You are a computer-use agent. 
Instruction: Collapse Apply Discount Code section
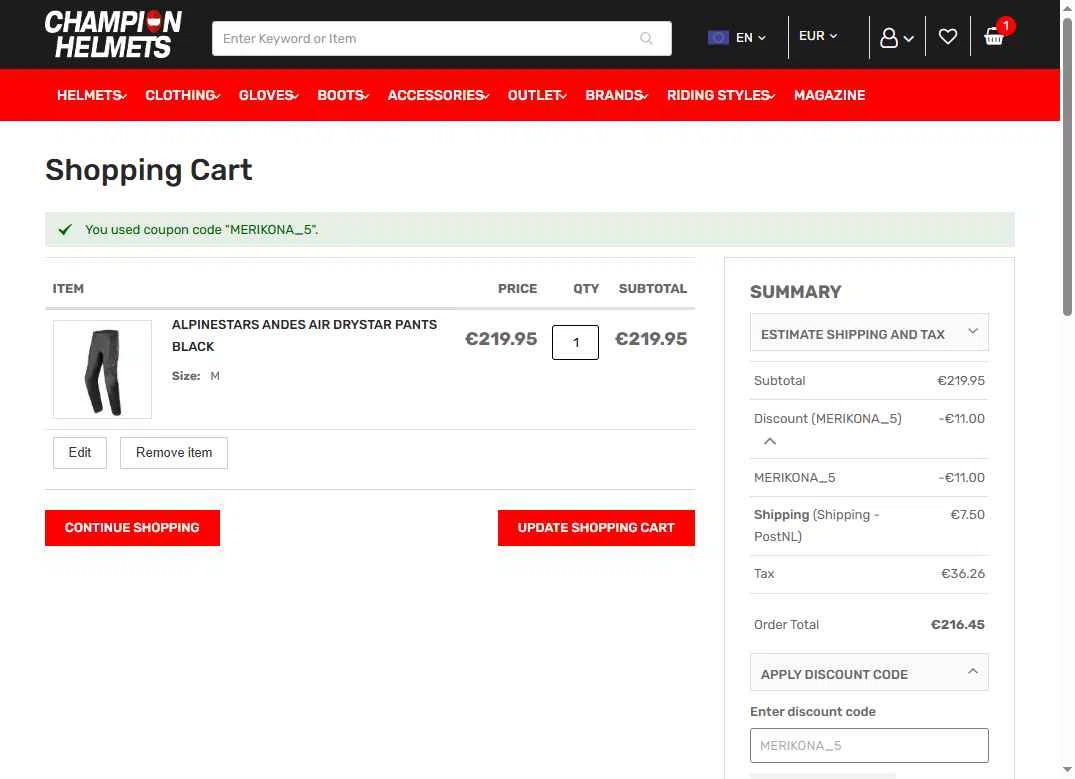(x=869, y=673)
